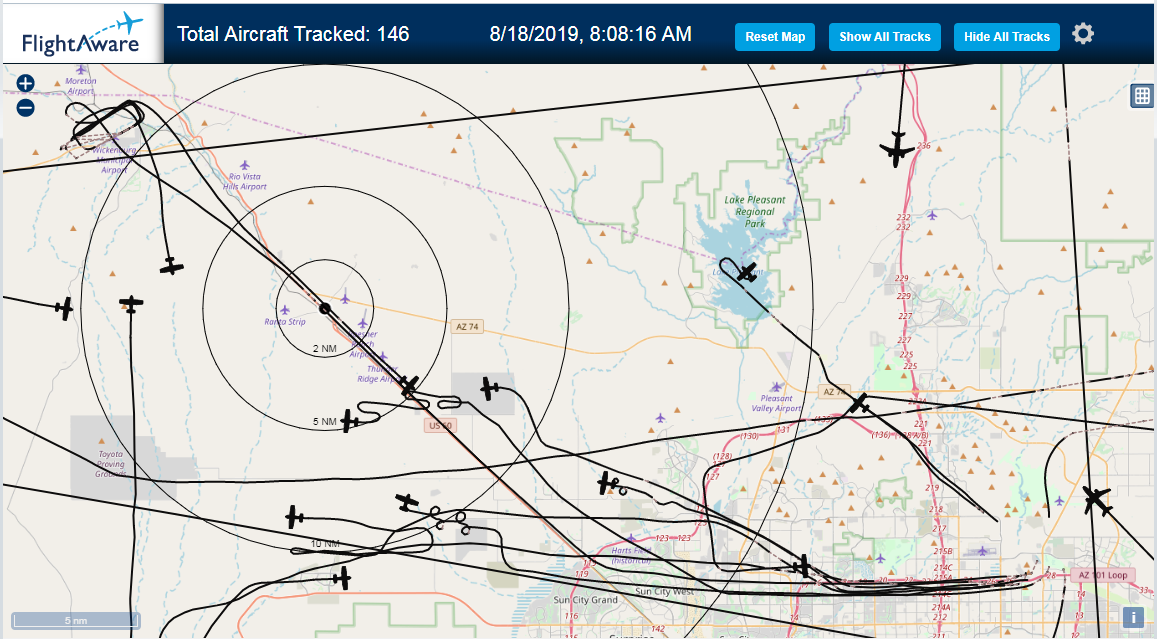The height and width of the screenshot is (639, 1157).
Task: Open the map info attribution icon
Action: coord(1133,618)
